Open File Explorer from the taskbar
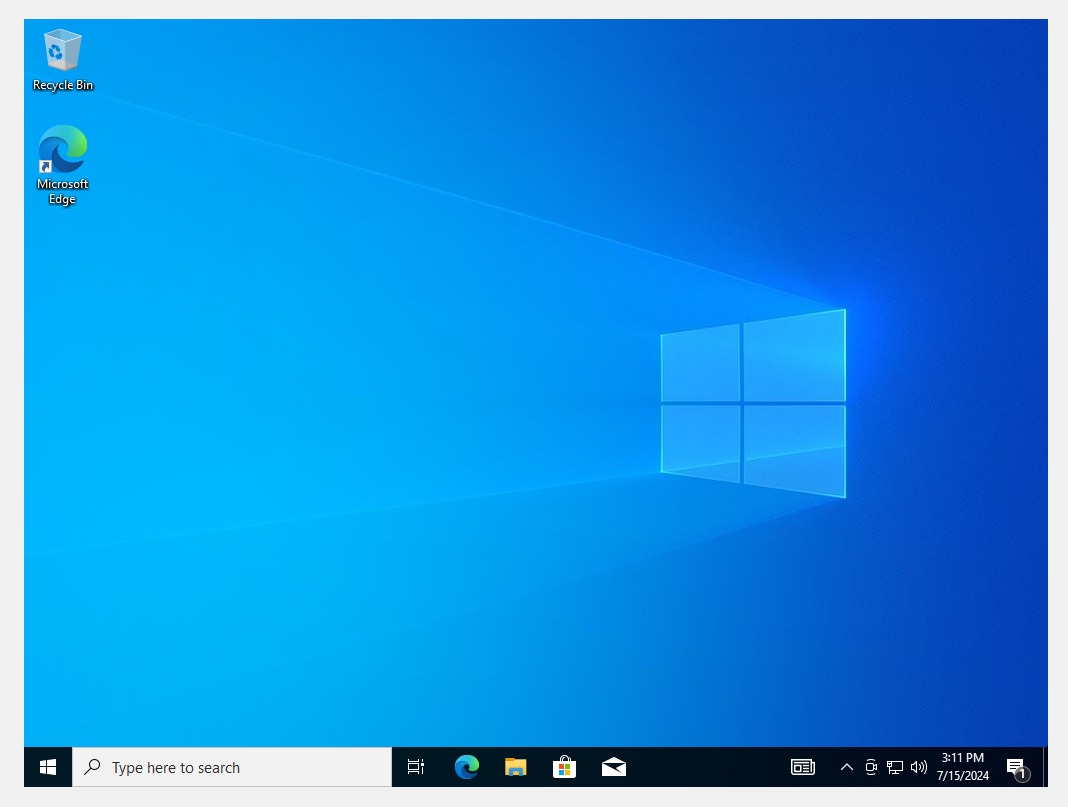Viewport: 1068px width, 807px height. [516, 768]
